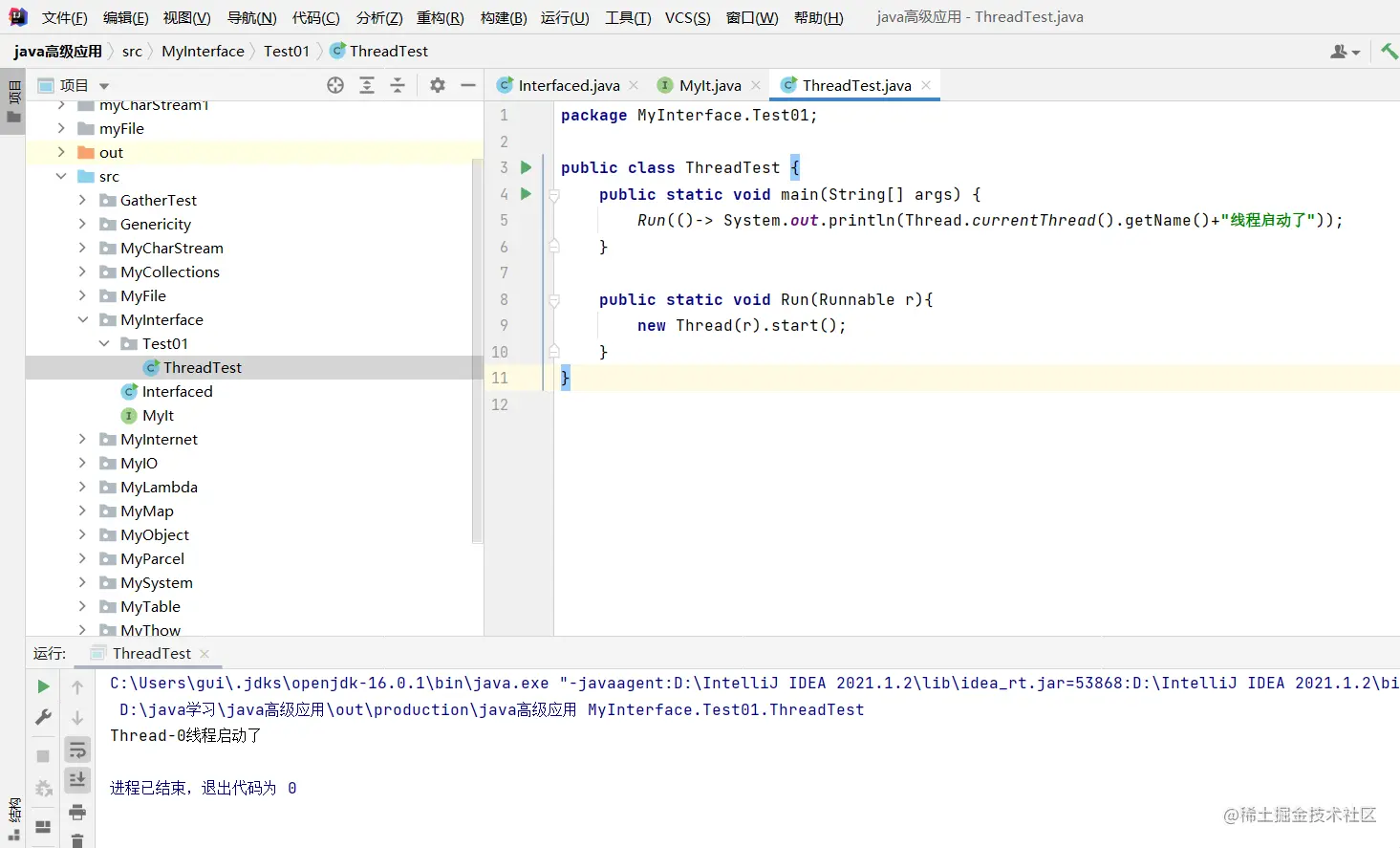Run main method from gutter arrow on line 4
Image resolution: width=1400 pixels, height=848 pixels.
[x=526, y=194]
